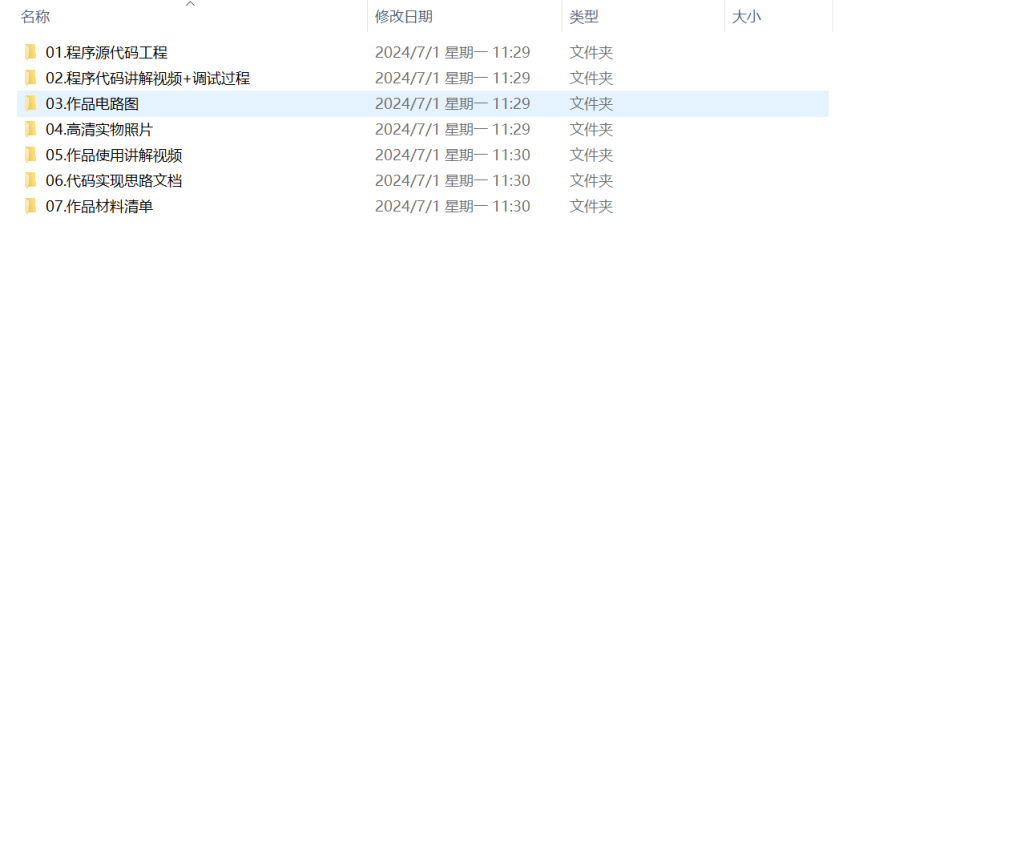The image size is (1024, 859).
Task: Select 06.代码实现思路文档 in the list
Action: pos(112,180)
